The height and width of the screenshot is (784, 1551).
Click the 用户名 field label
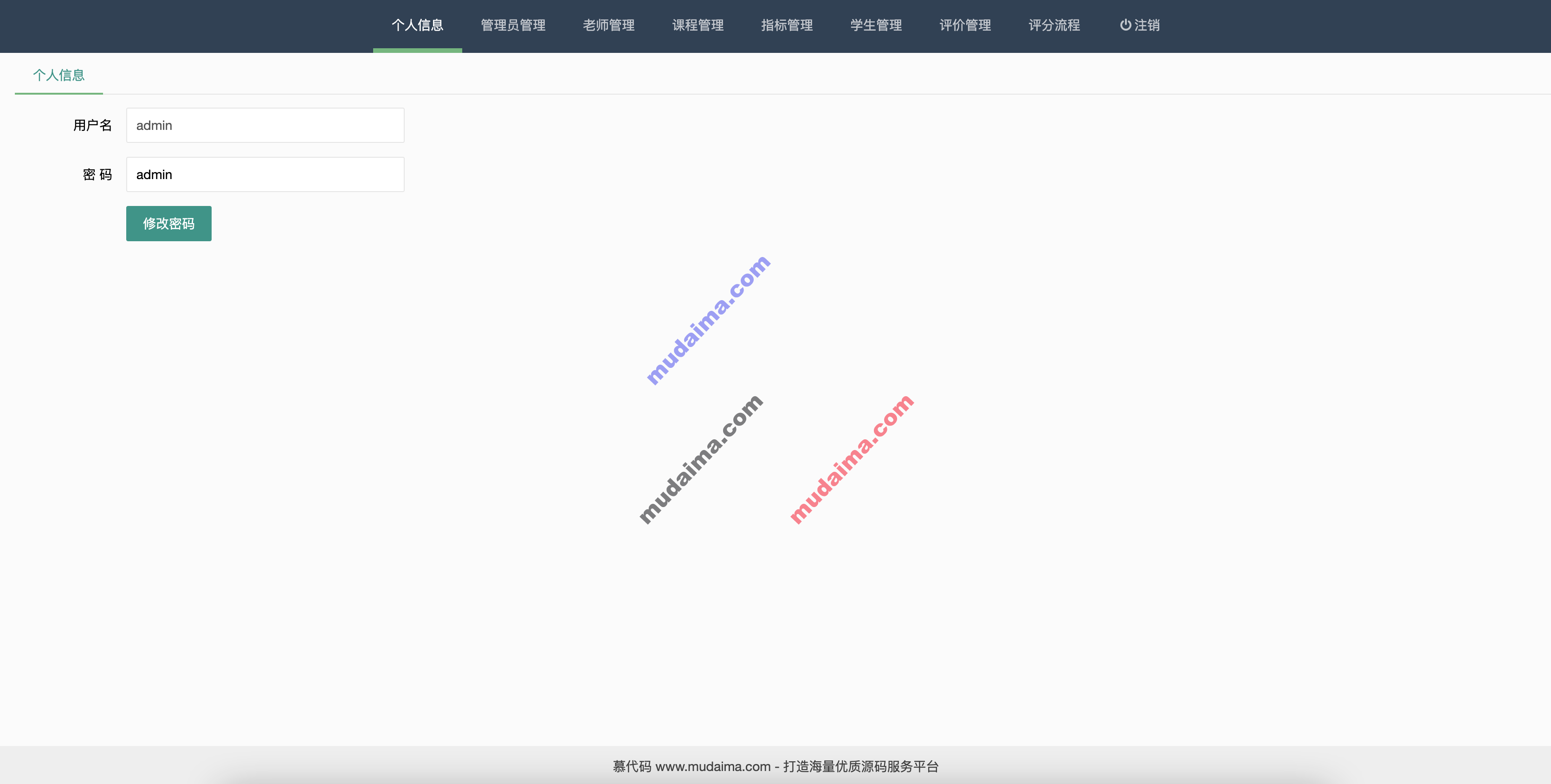(92, 125)
